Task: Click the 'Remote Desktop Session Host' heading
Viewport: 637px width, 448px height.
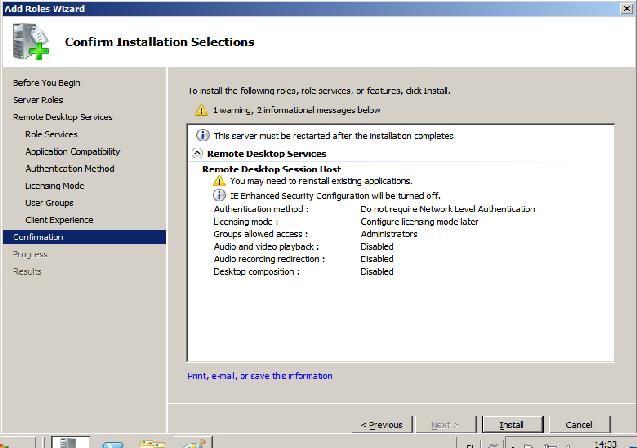Action: pyautogui.click(x=271, y=169)
